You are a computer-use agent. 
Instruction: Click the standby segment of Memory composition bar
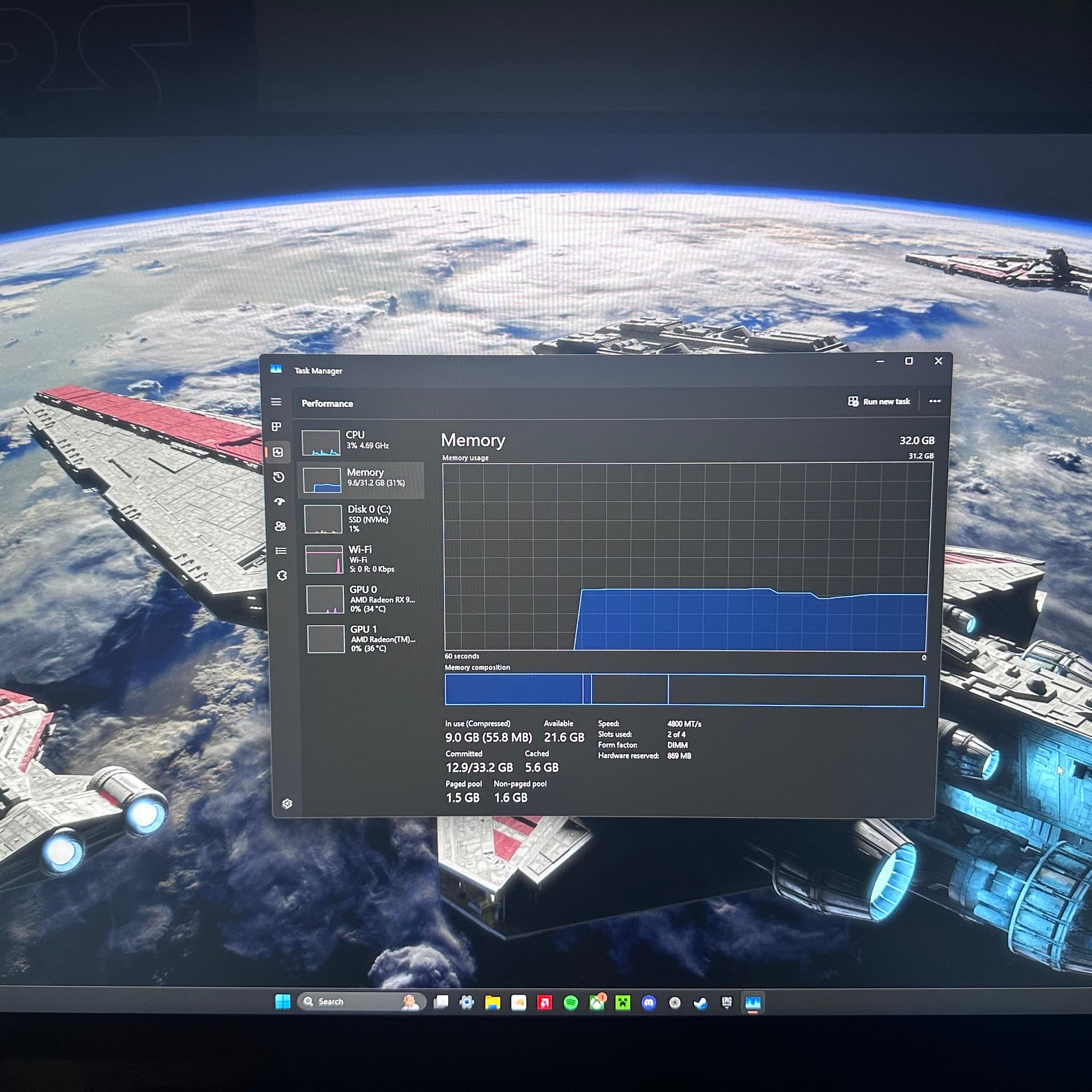tap(630, 689)
